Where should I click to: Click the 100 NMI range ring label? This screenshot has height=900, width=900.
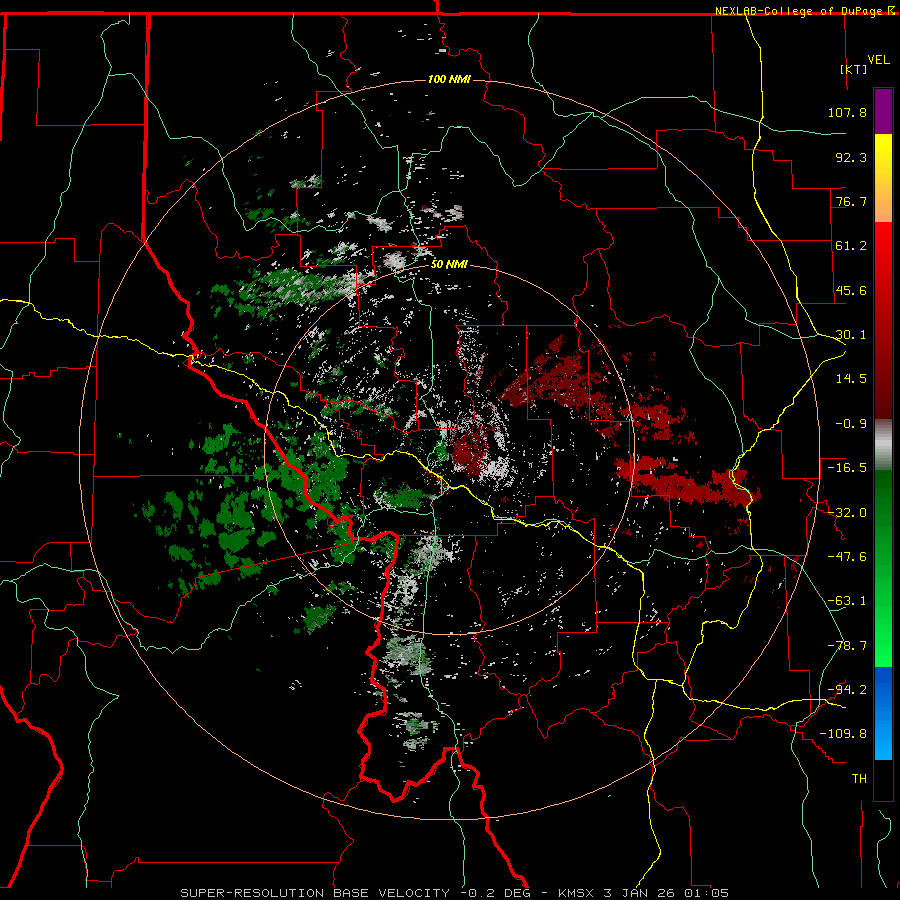click(x=449, y=79)
